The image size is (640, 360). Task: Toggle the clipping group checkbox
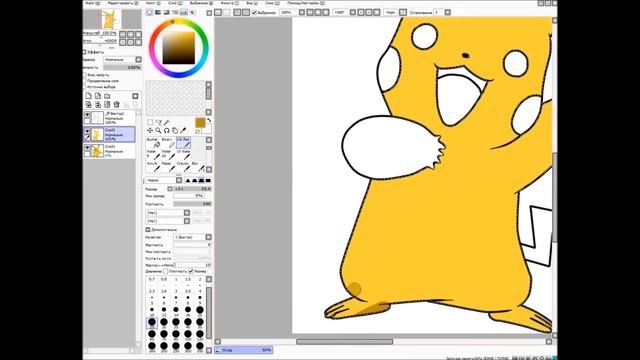[x=84, y=81]
